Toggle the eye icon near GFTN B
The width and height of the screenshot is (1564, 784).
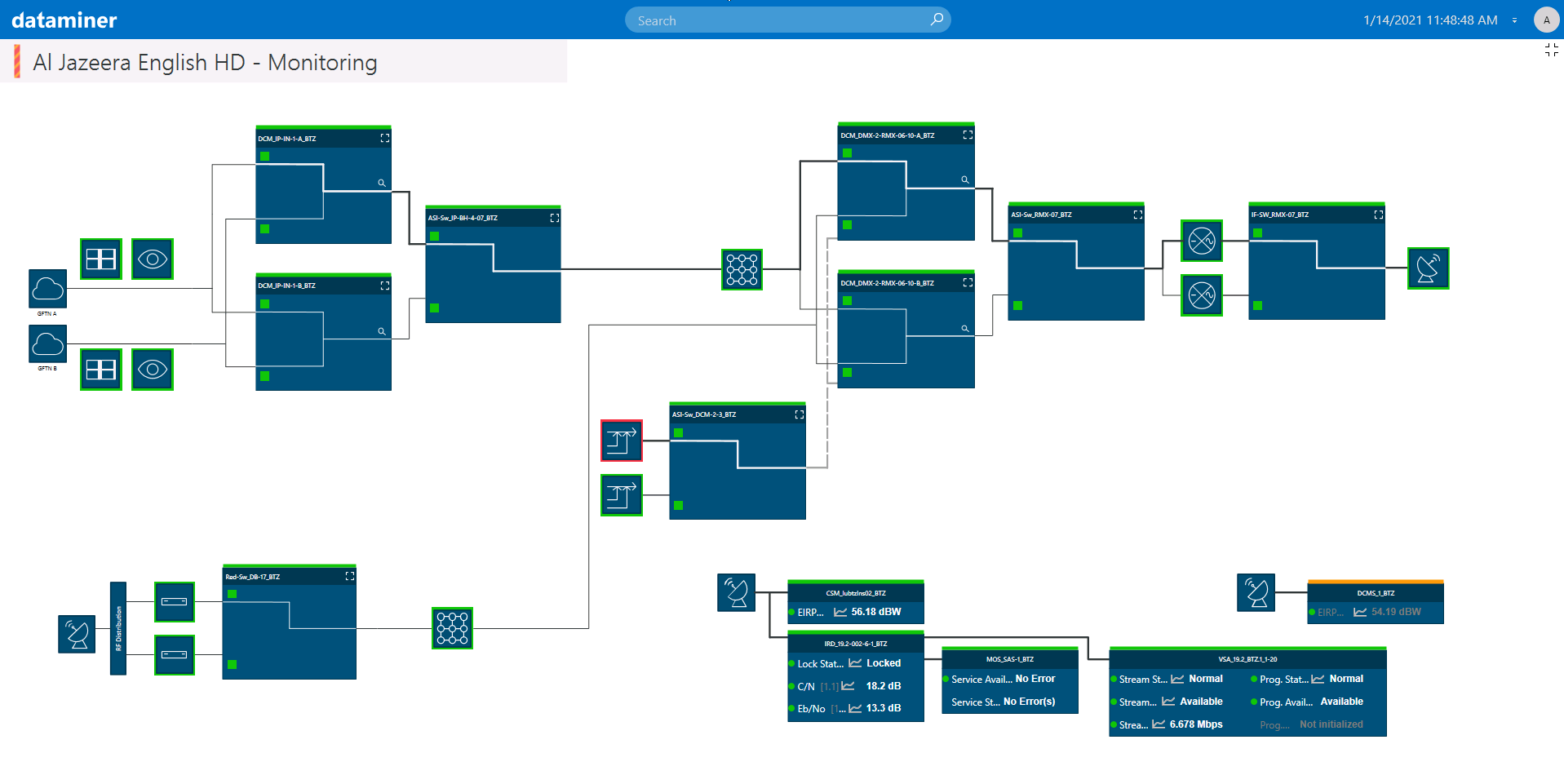tap(153, 370)
